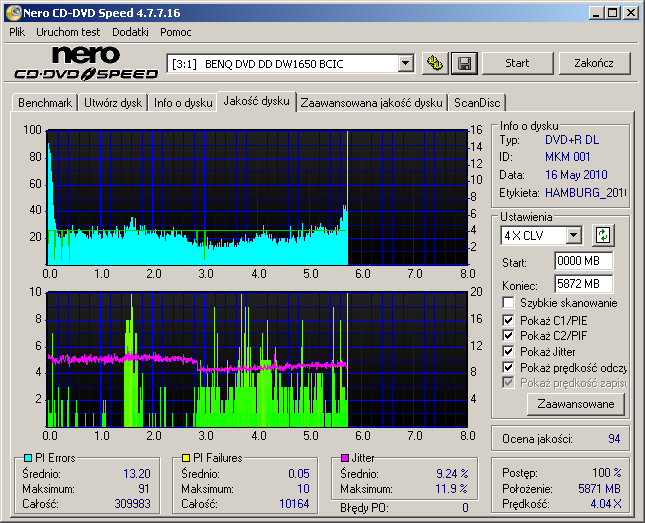Click the magenta Jitter legend square
645x523 pixels.
[345, 458]
